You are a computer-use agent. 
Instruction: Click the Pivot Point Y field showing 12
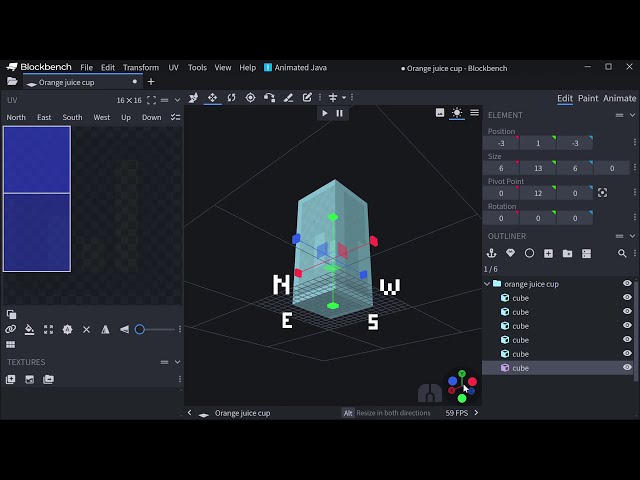[538, 193]
